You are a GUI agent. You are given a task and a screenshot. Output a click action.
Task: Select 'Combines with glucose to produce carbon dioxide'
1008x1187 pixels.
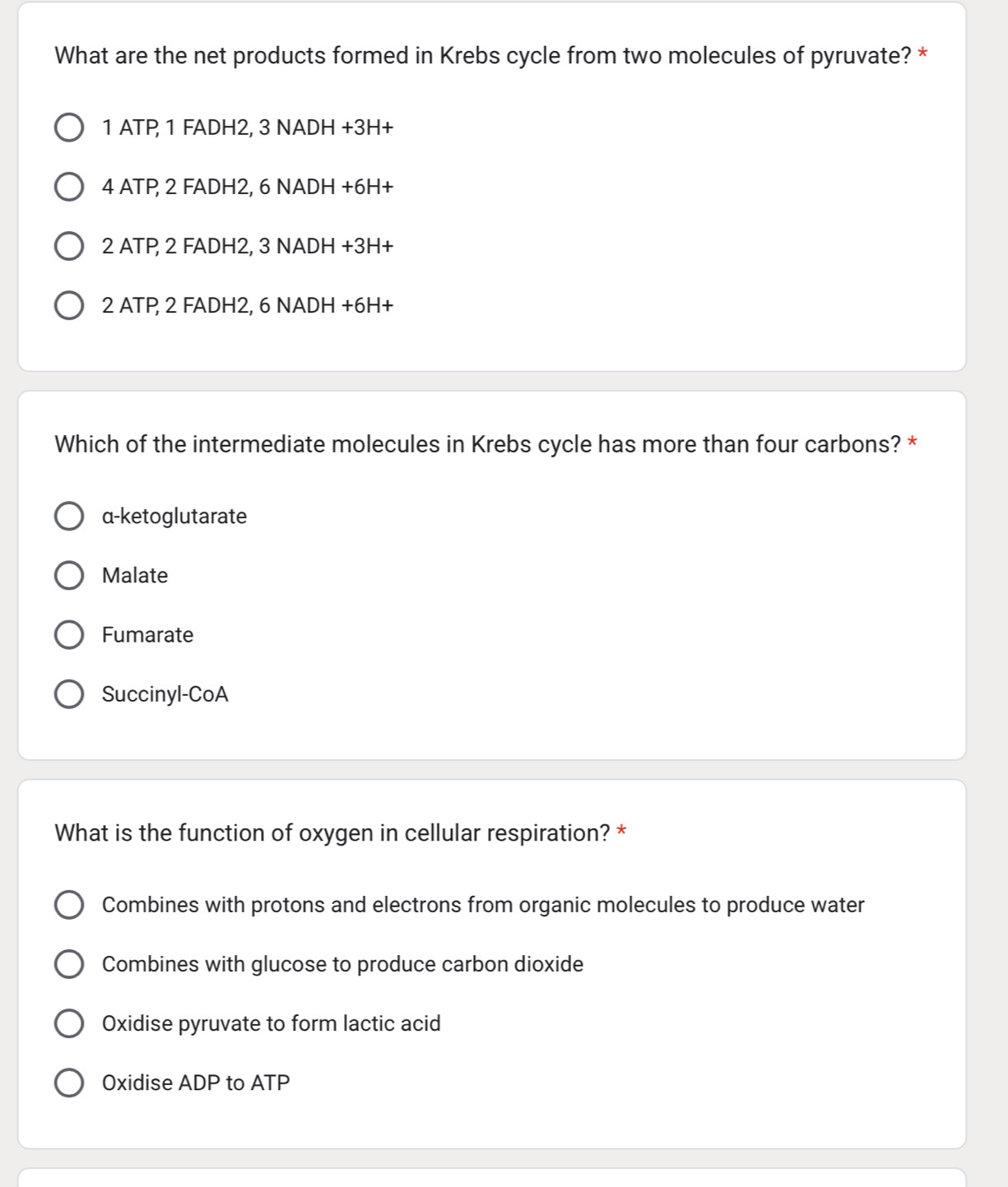(69, 964)
